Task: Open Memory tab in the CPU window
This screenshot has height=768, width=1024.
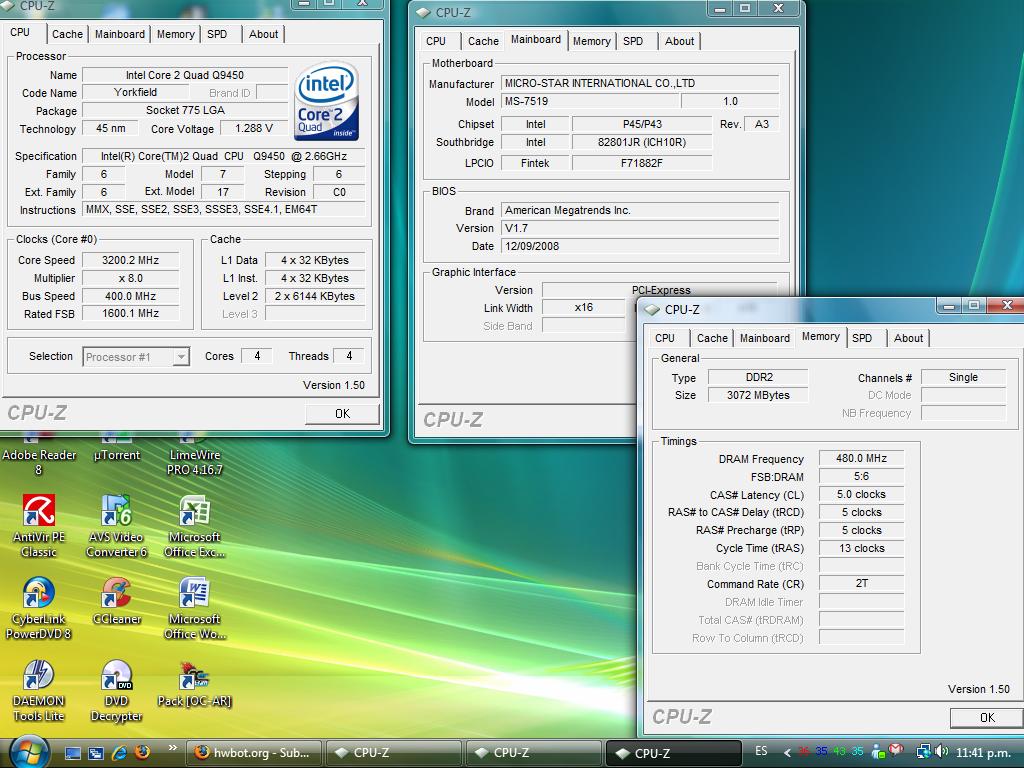Action: pyautogui.click(x=175, y=34)
